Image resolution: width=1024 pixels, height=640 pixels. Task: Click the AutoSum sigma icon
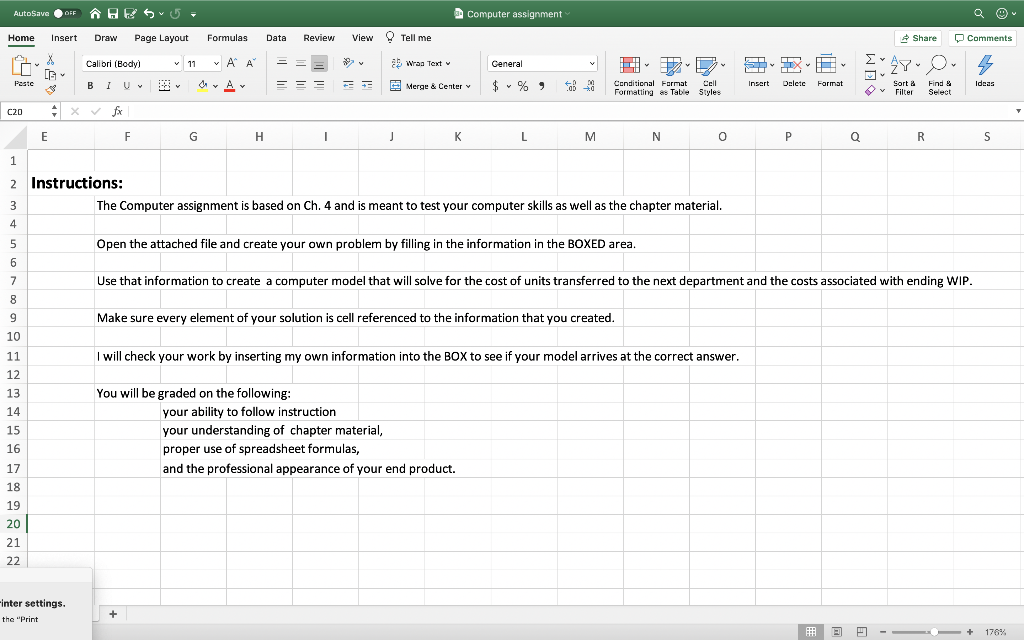(869, 59)
